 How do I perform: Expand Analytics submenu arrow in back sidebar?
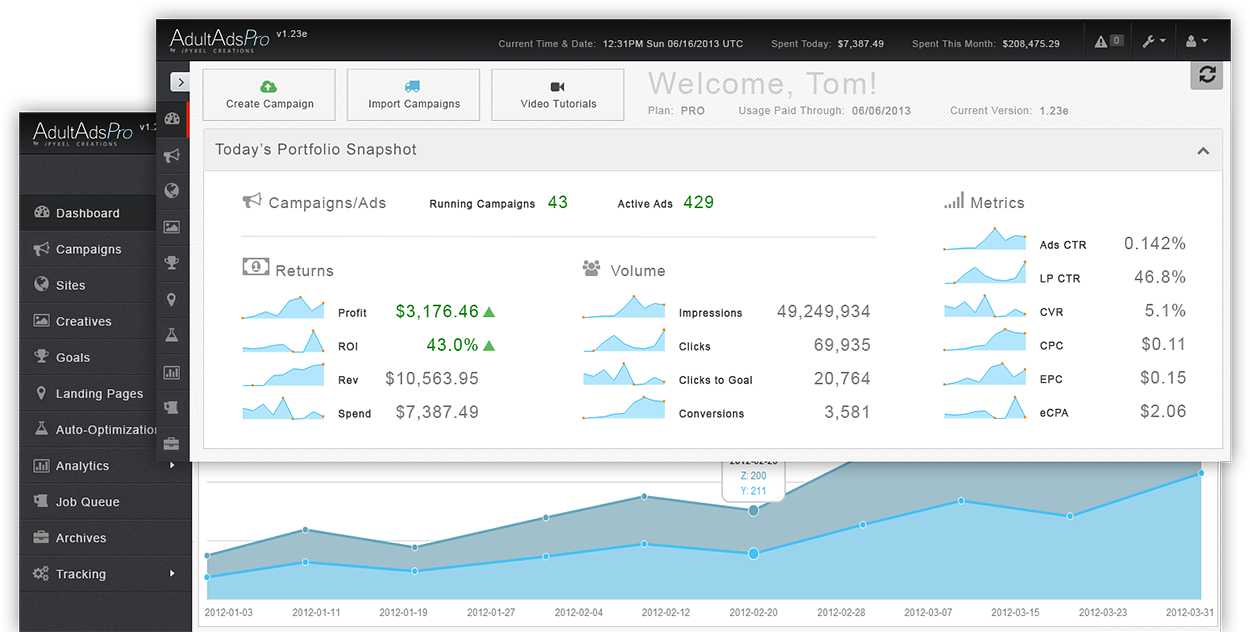tap(172, 465)
